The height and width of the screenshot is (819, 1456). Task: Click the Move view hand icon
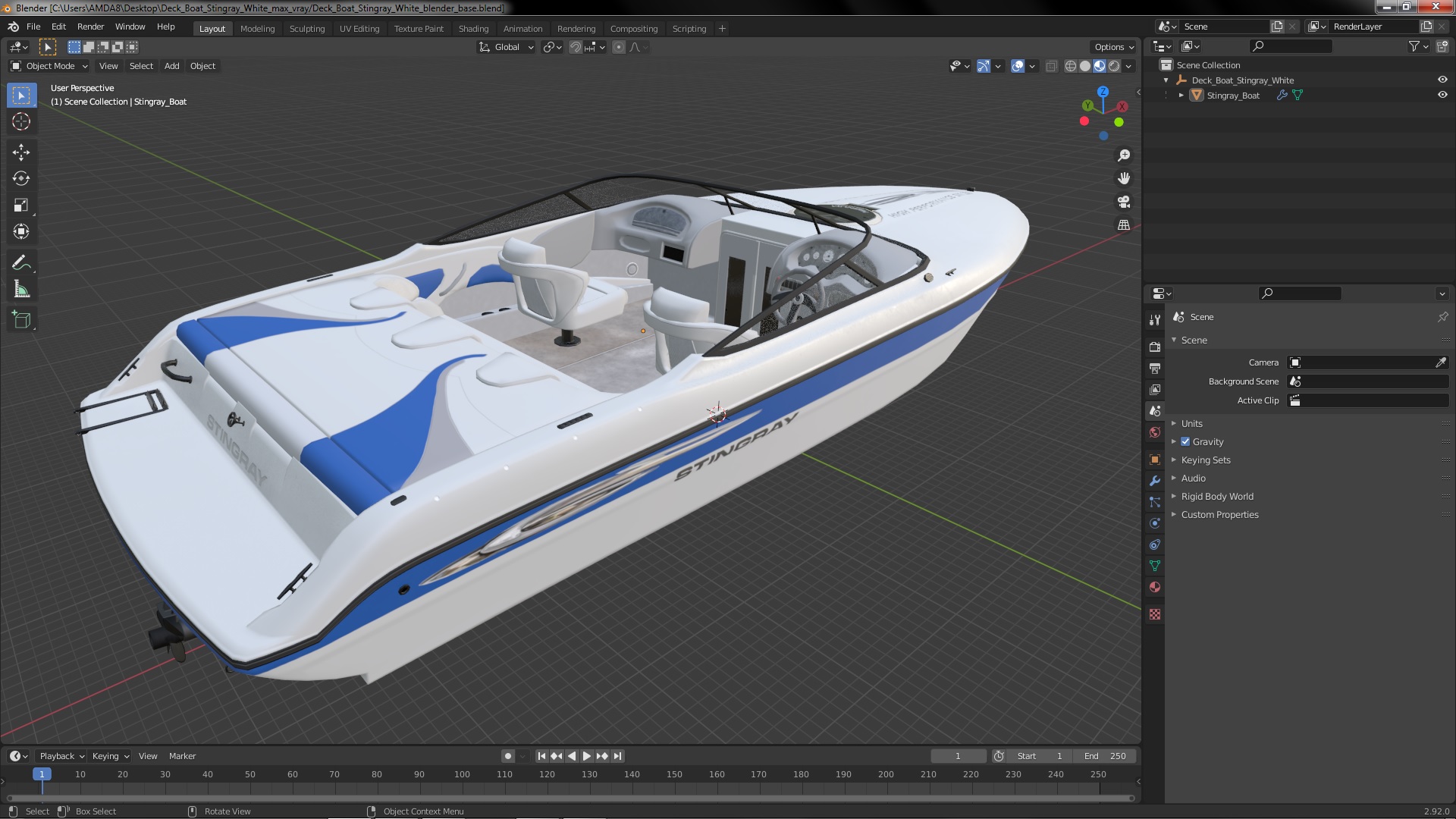click(1124, 178)
